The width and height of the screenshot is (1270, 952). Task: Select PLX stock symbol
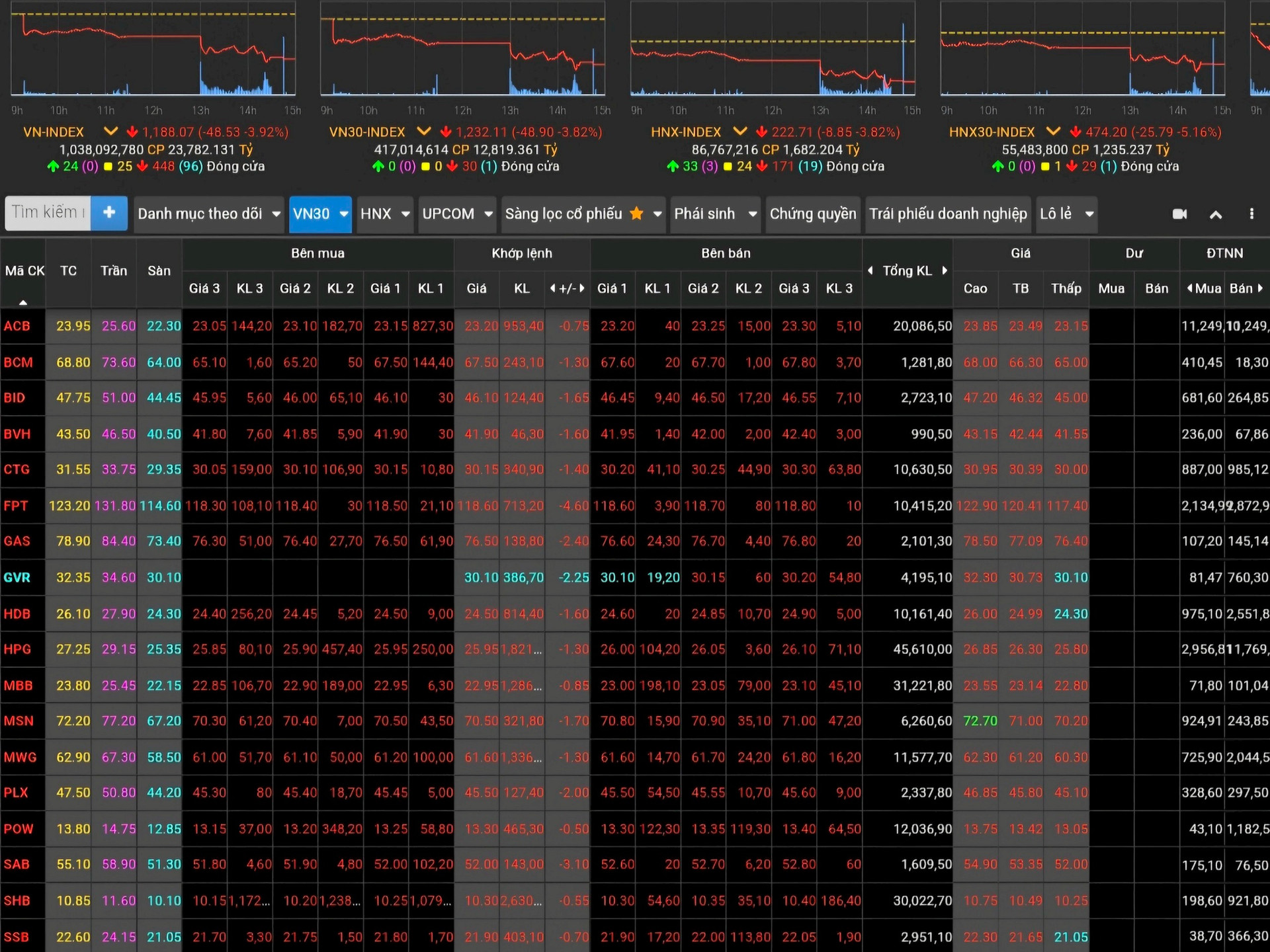16,793
